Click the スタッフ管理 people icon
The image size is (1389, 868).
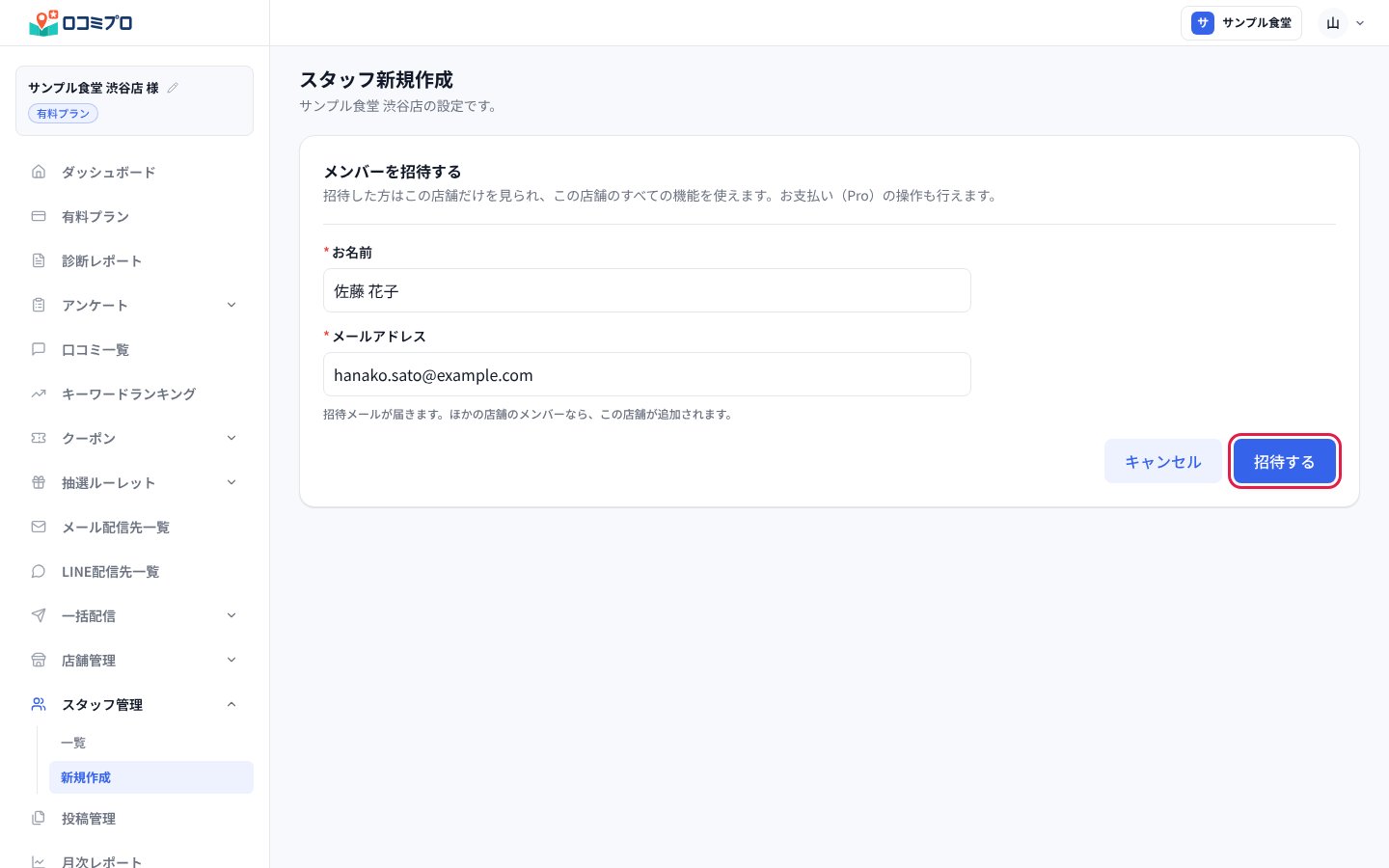[39, 704]
